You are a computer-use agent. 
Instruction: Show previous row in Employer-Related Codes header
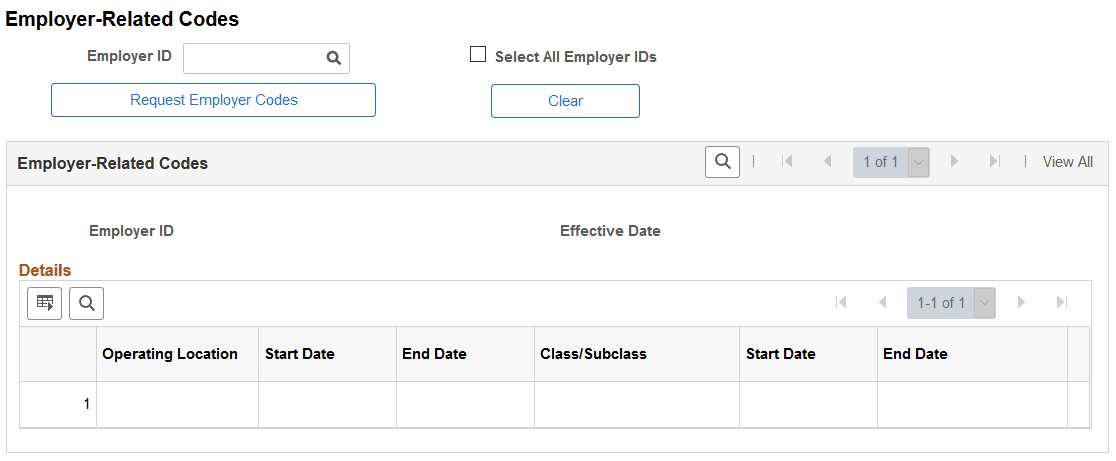tap(827, 161)
